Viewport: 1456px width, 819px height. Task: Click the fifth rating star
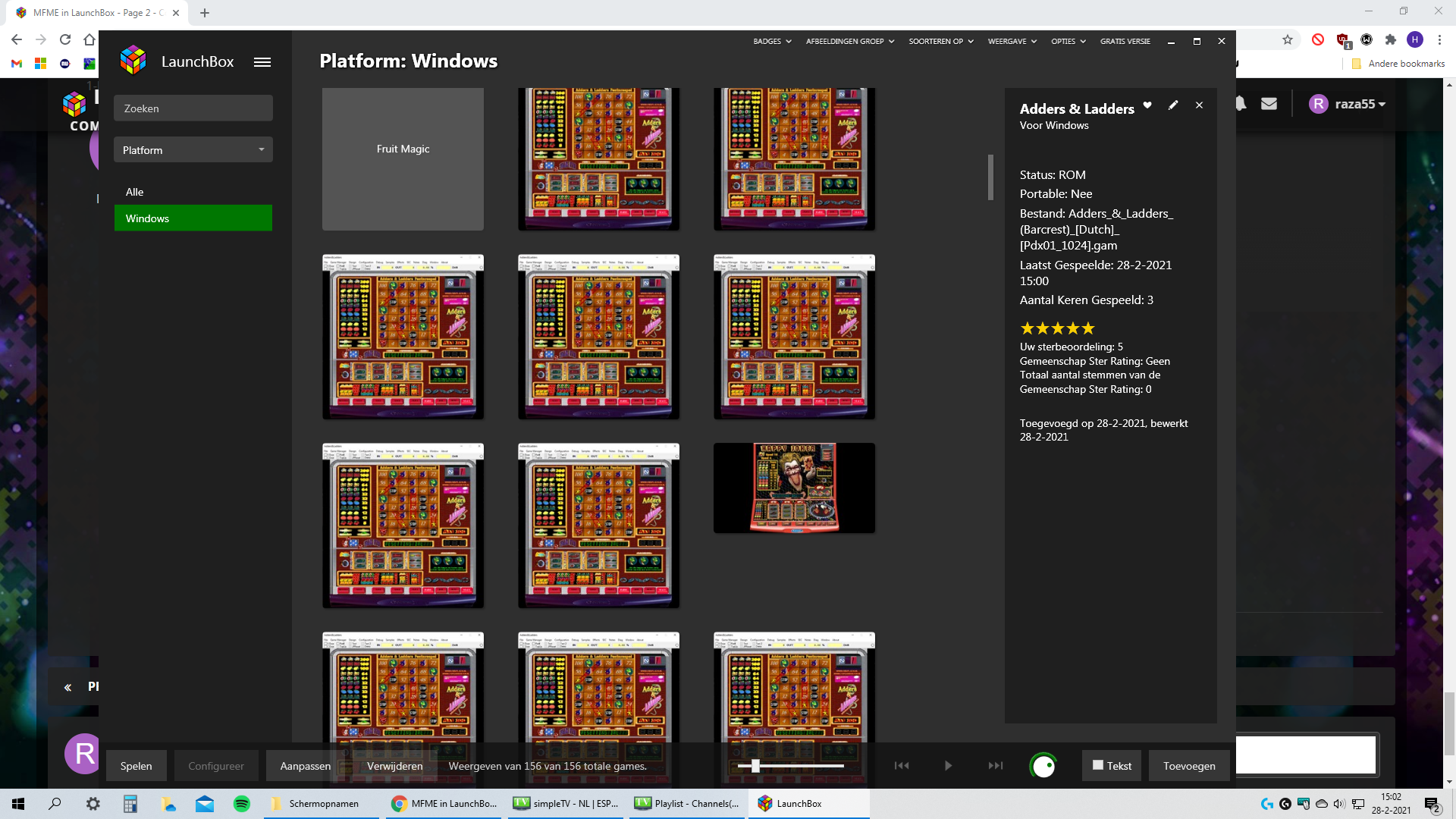1088,328
